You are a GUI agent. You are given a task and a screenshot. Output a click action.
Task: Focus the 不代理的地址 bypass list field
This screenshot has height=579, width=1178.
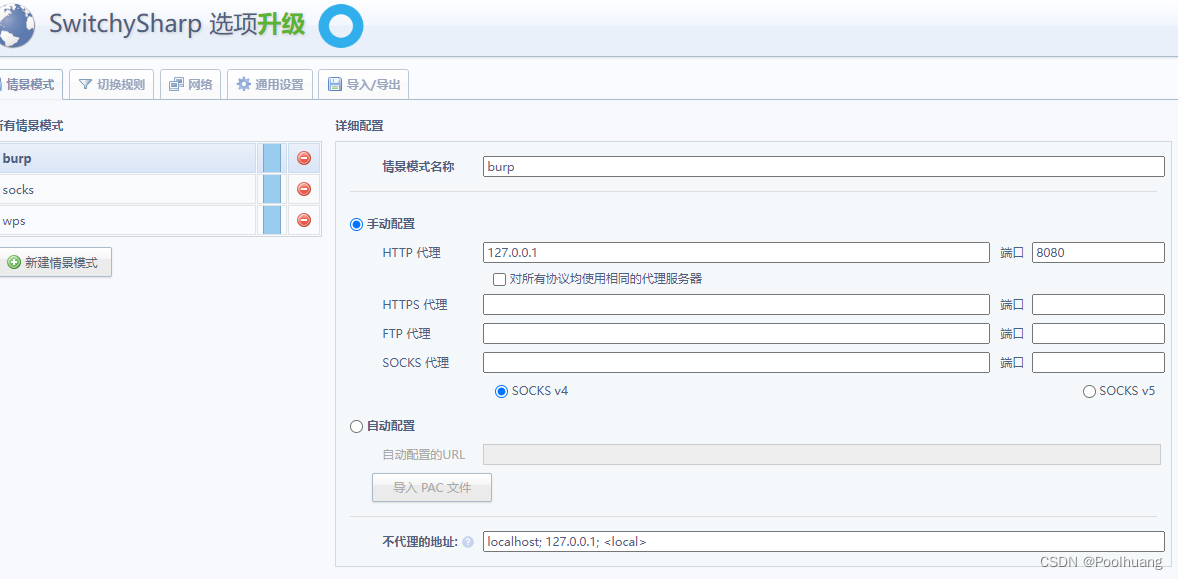(x=823, y=541)
